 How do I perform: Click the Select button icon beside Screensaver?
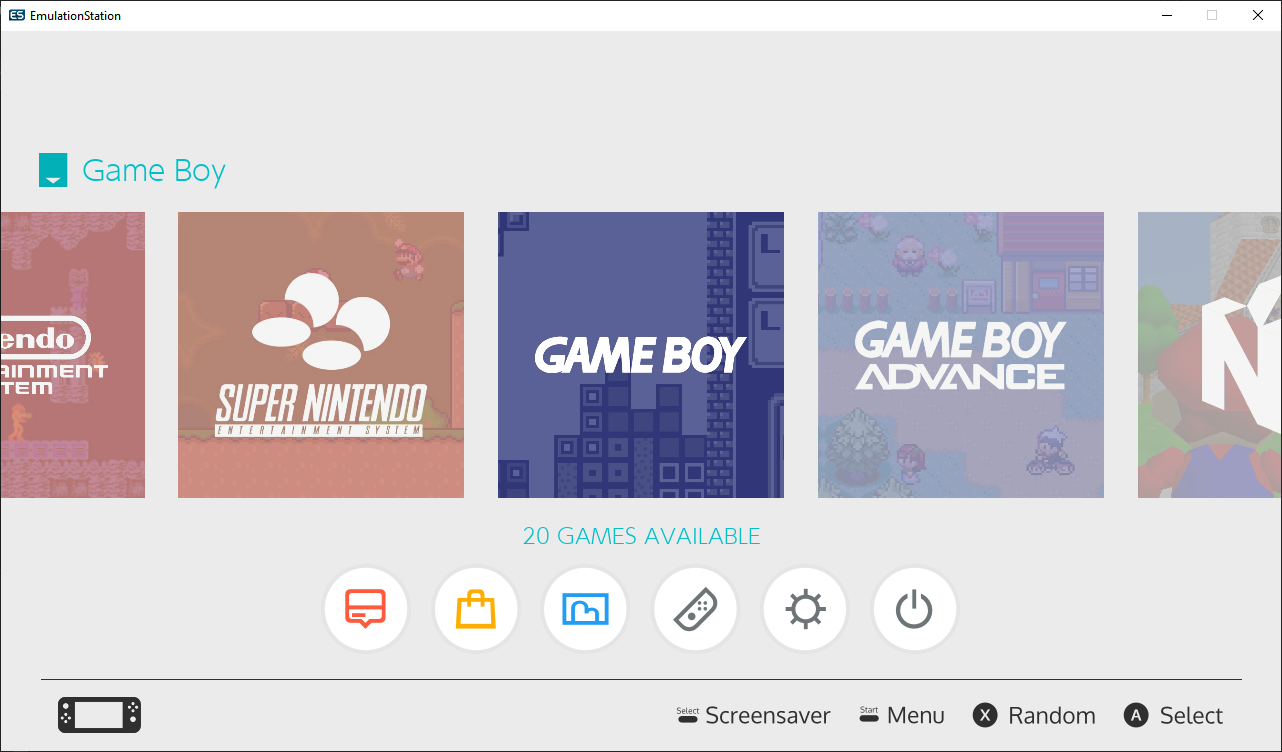pyautogui.click(x=688, y=713)
